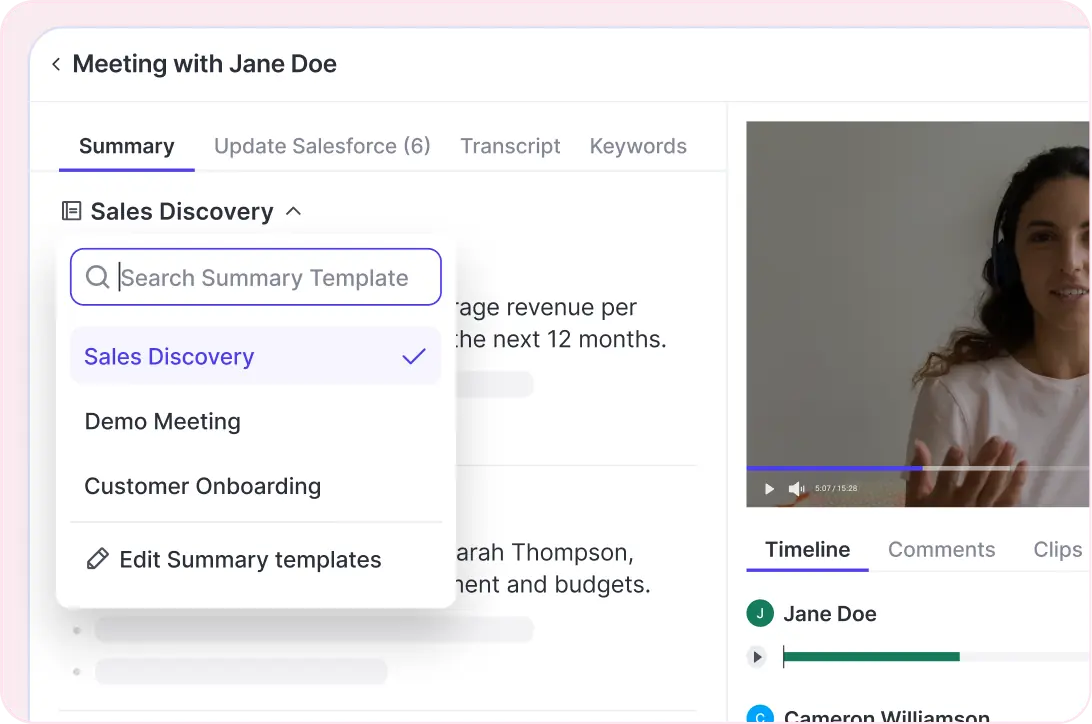Click the video progress bar

(x=919, y=469)
